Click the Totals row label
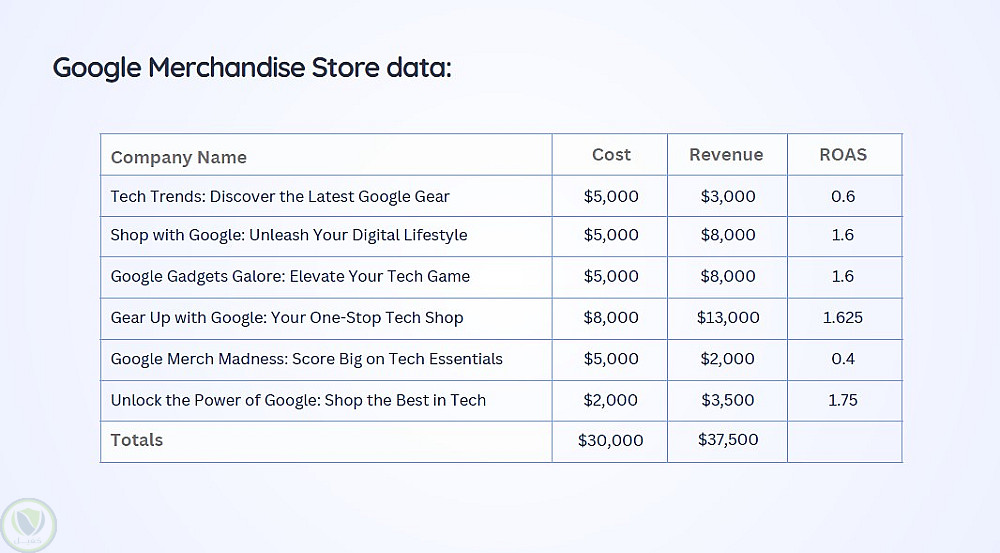 coord(137,440)
